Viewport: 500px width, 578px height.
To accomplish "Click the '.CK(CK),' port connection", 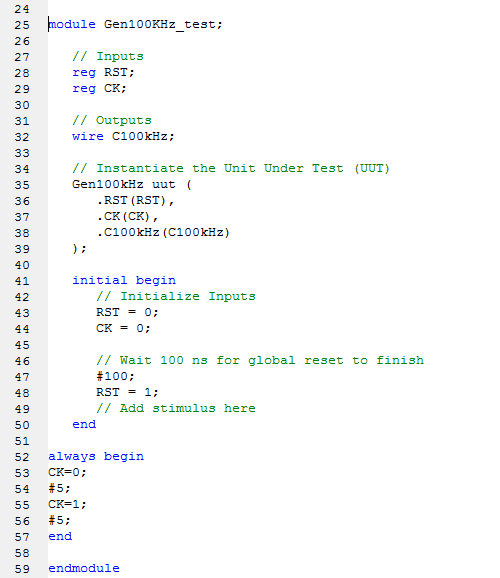I will 128,216.
